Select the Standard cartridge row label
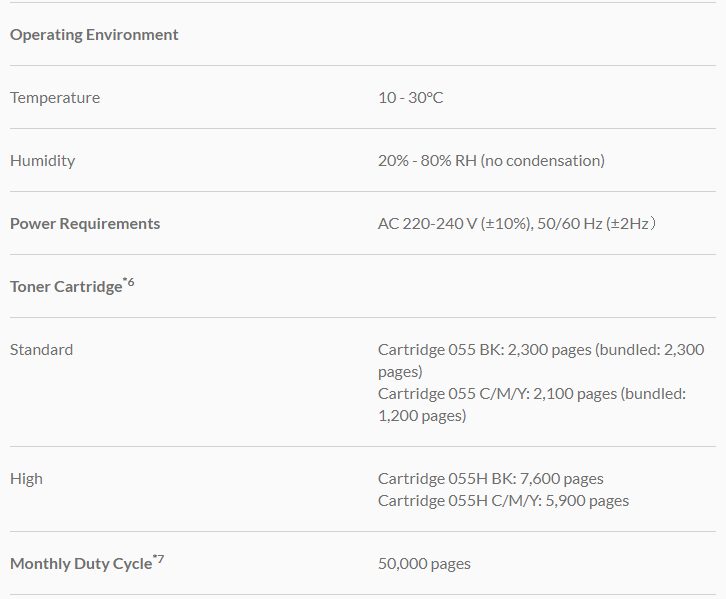726x599 pixels. coord(41,350)
